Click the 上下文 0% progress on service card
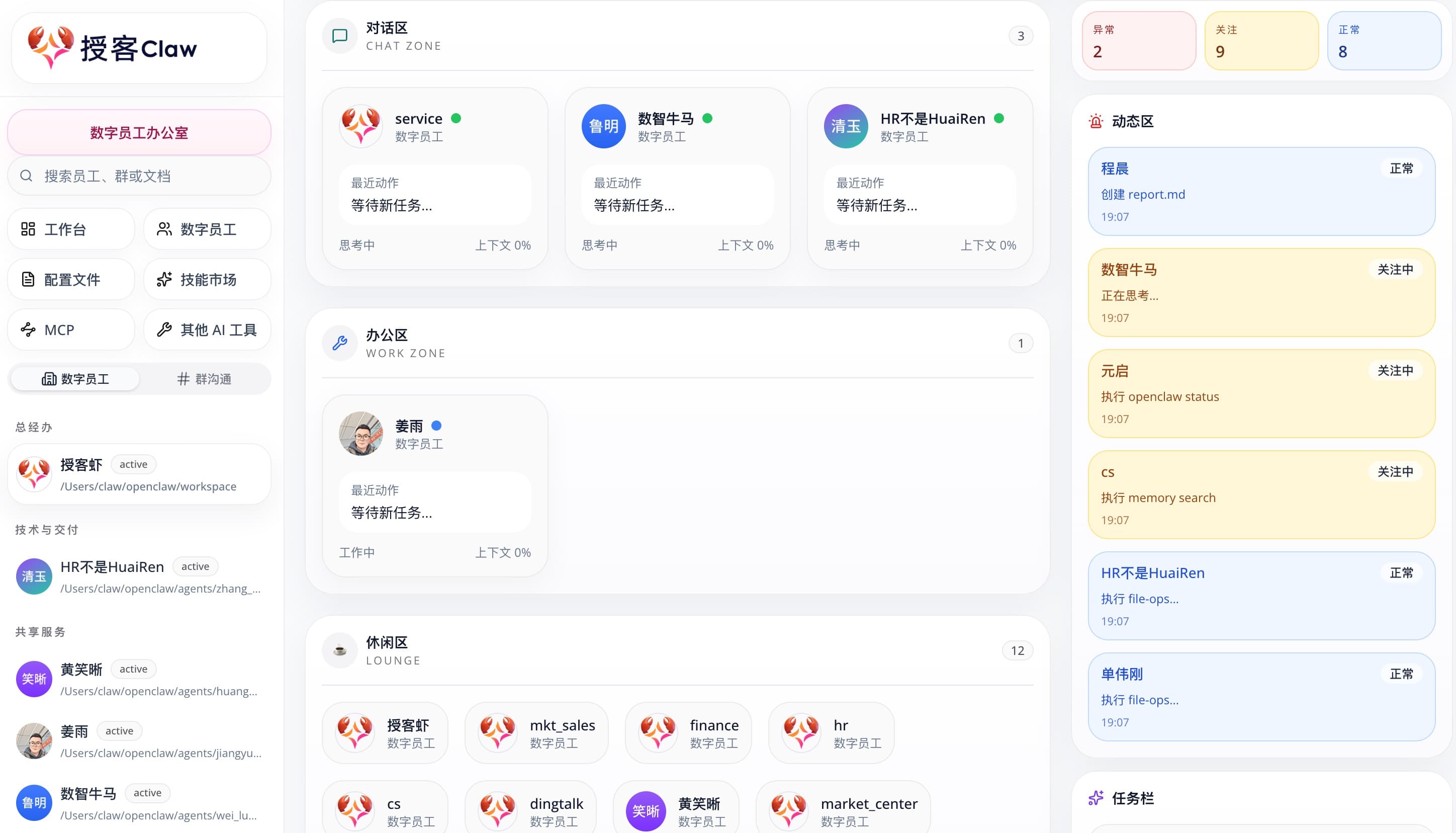 [502, 245]
